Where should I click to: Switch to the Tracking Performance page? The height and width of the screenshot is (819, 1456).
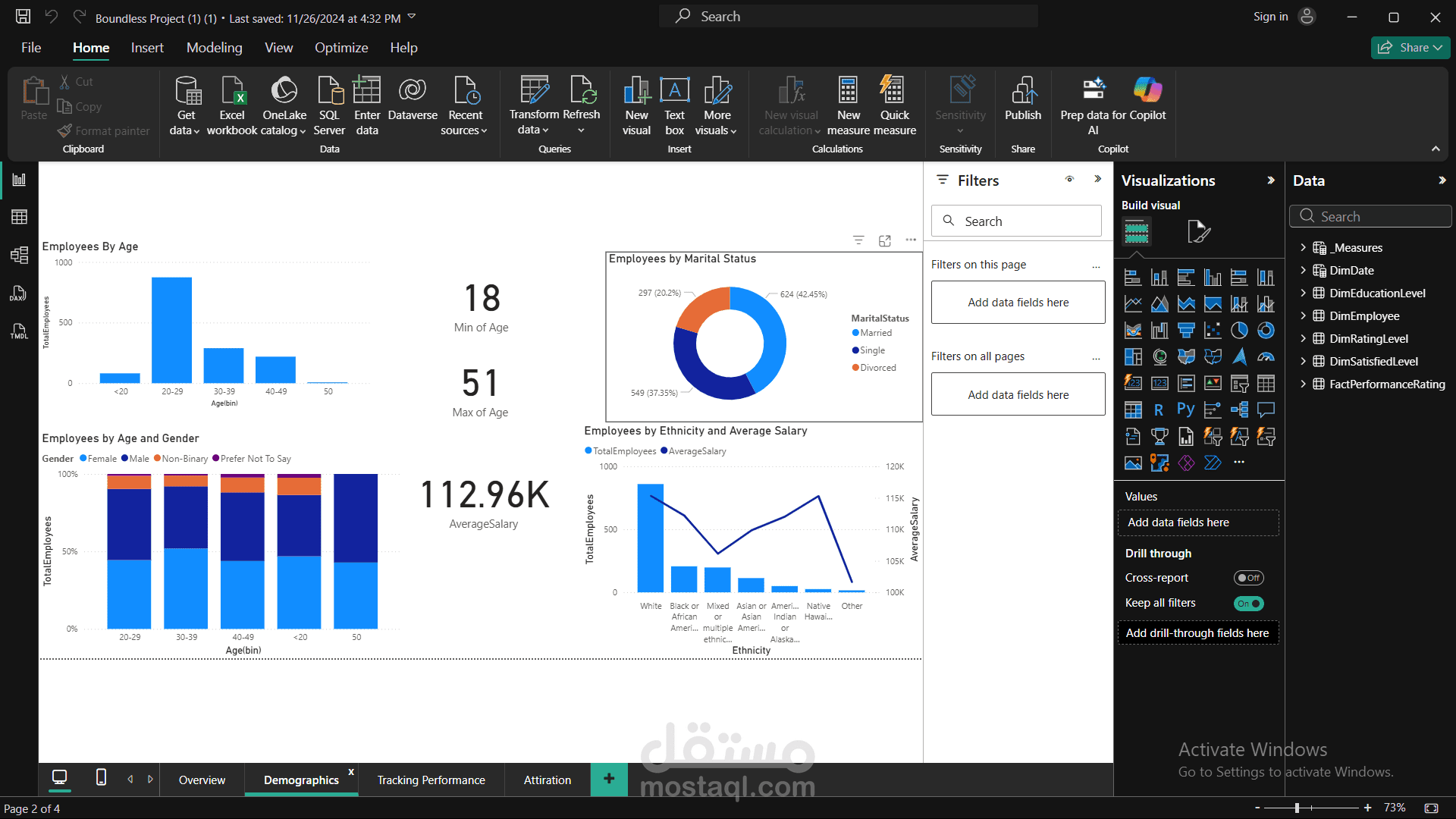coord(430,780)
